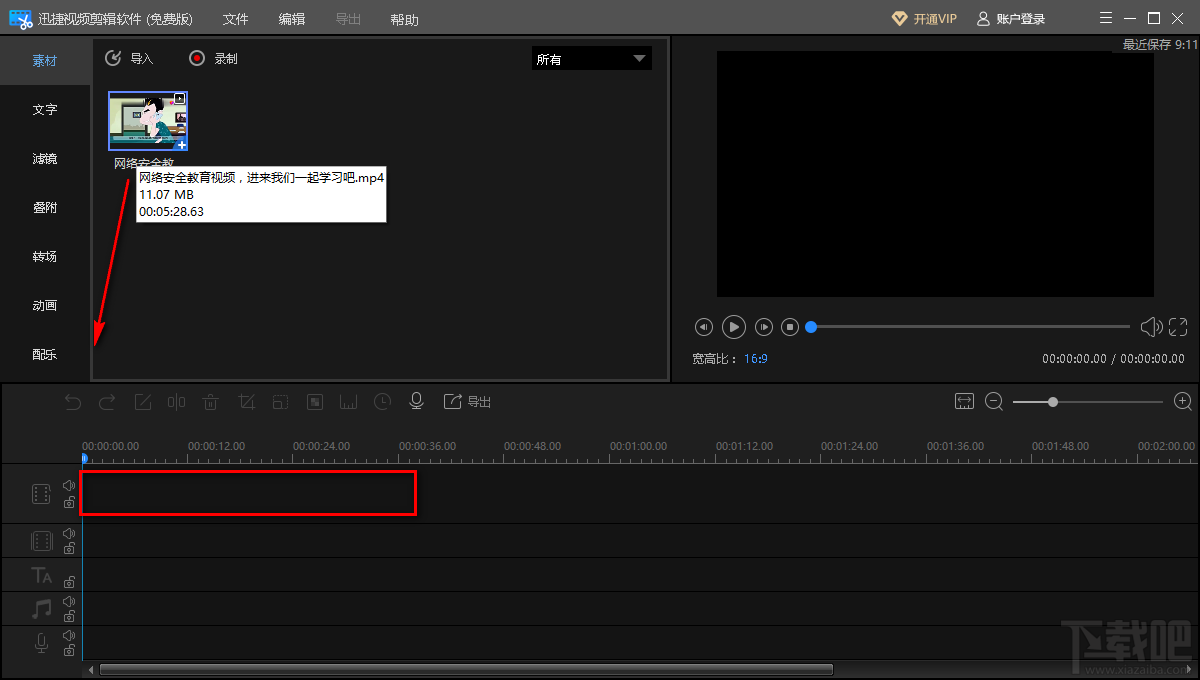Image resolution: width=1200 pixels, height=680 pixels.
Task: Open the duration clock icon
Action: pos(383,402)
